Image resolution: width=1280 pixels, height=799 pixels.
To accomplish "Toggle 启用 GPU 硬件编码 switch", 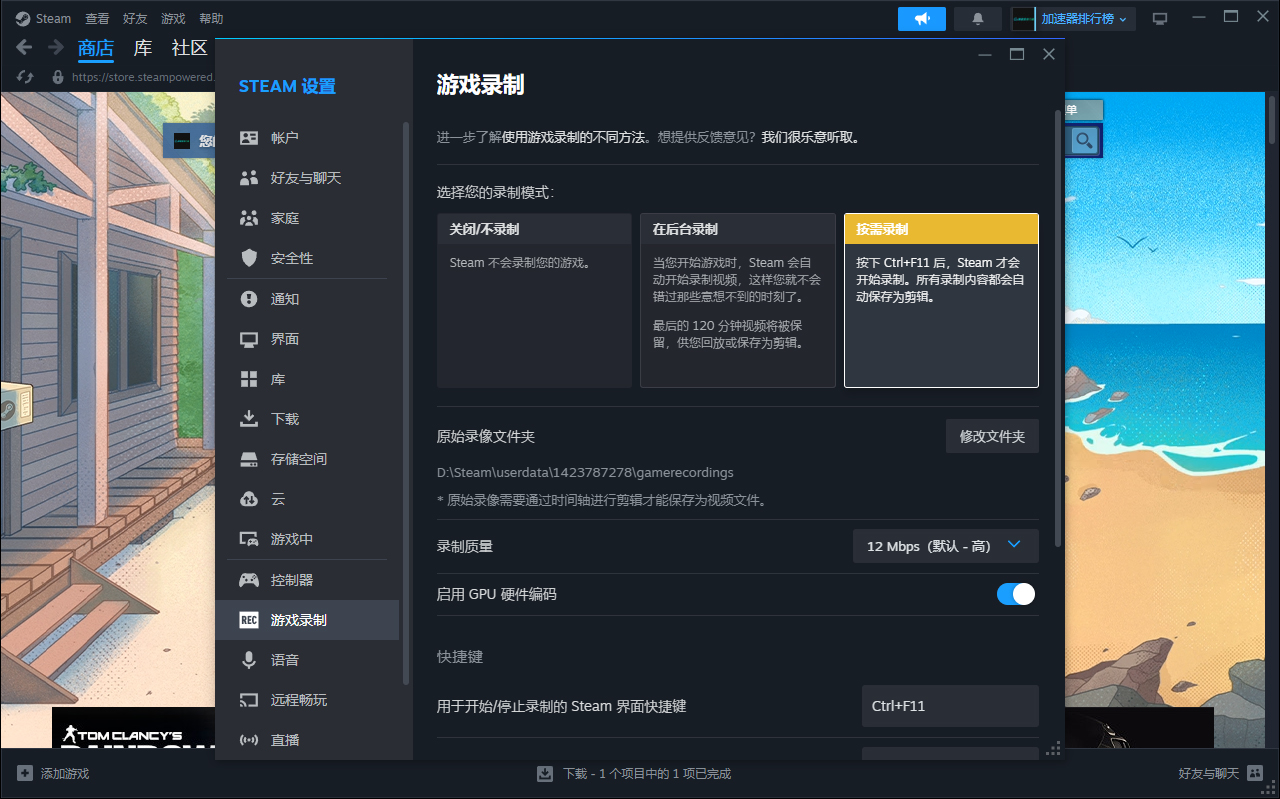I will pos(1016,594).
